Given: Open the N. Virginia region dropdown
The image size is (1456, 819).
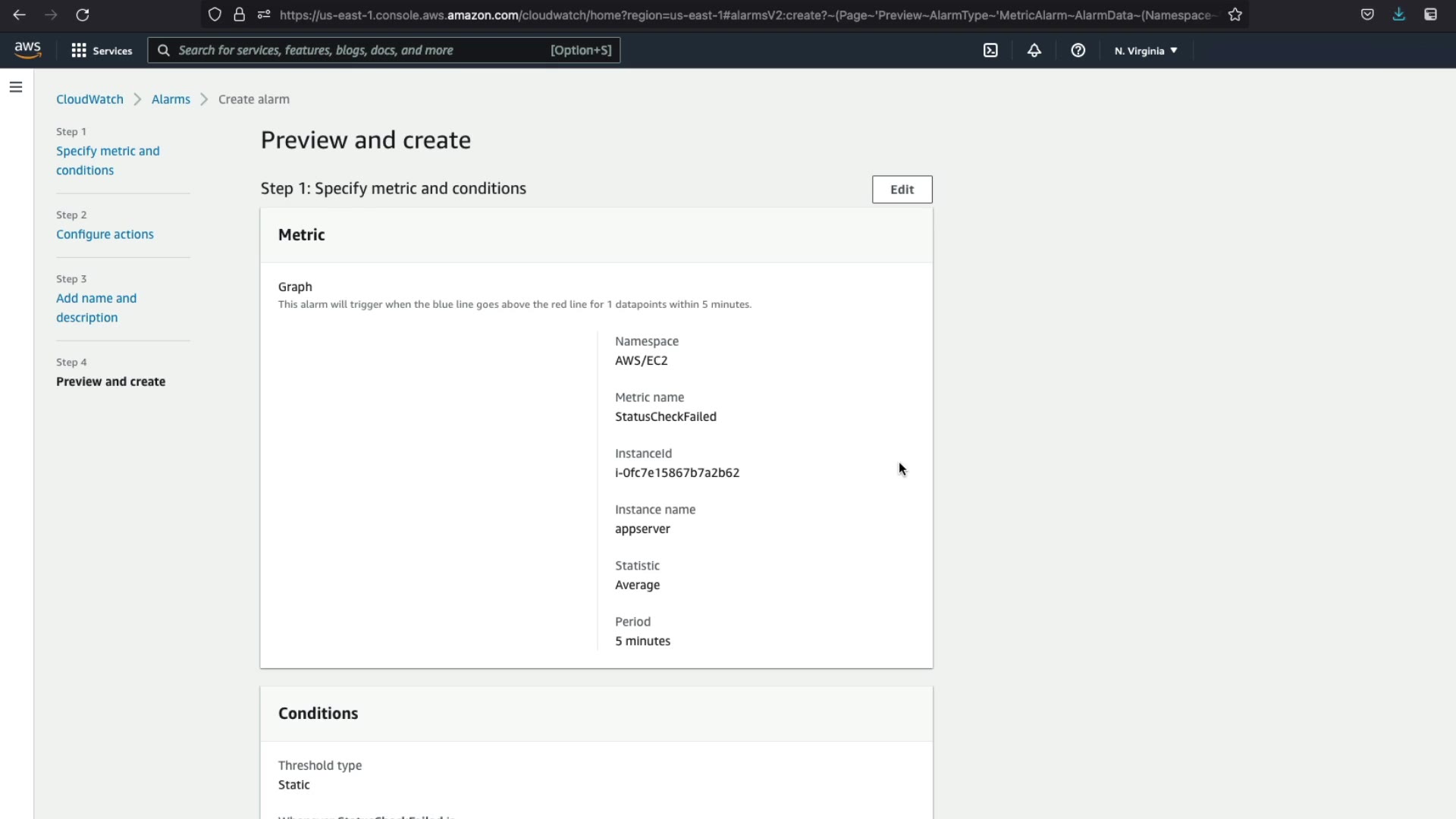Looking at the screenshot, I should tap(1146, 51).
